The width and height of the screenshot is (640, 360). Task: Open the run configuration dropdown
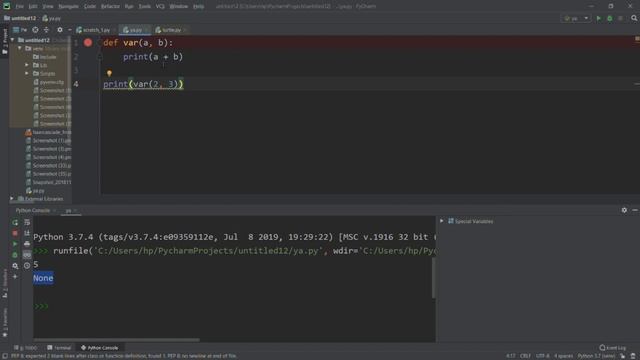pos(576,18)
